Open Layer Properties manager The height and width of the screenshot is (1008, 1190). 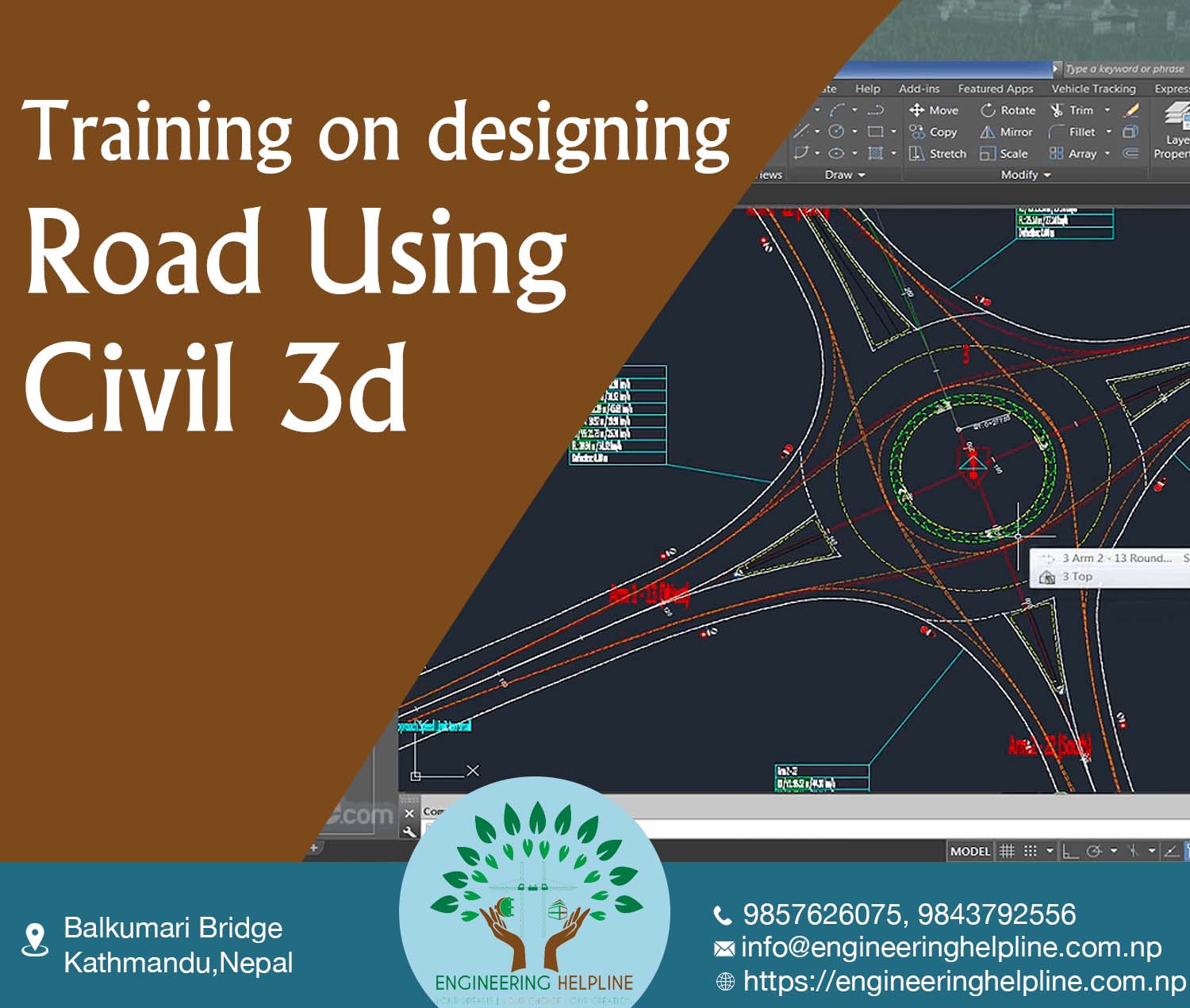pyautogui.click(x=1174, y=131)
